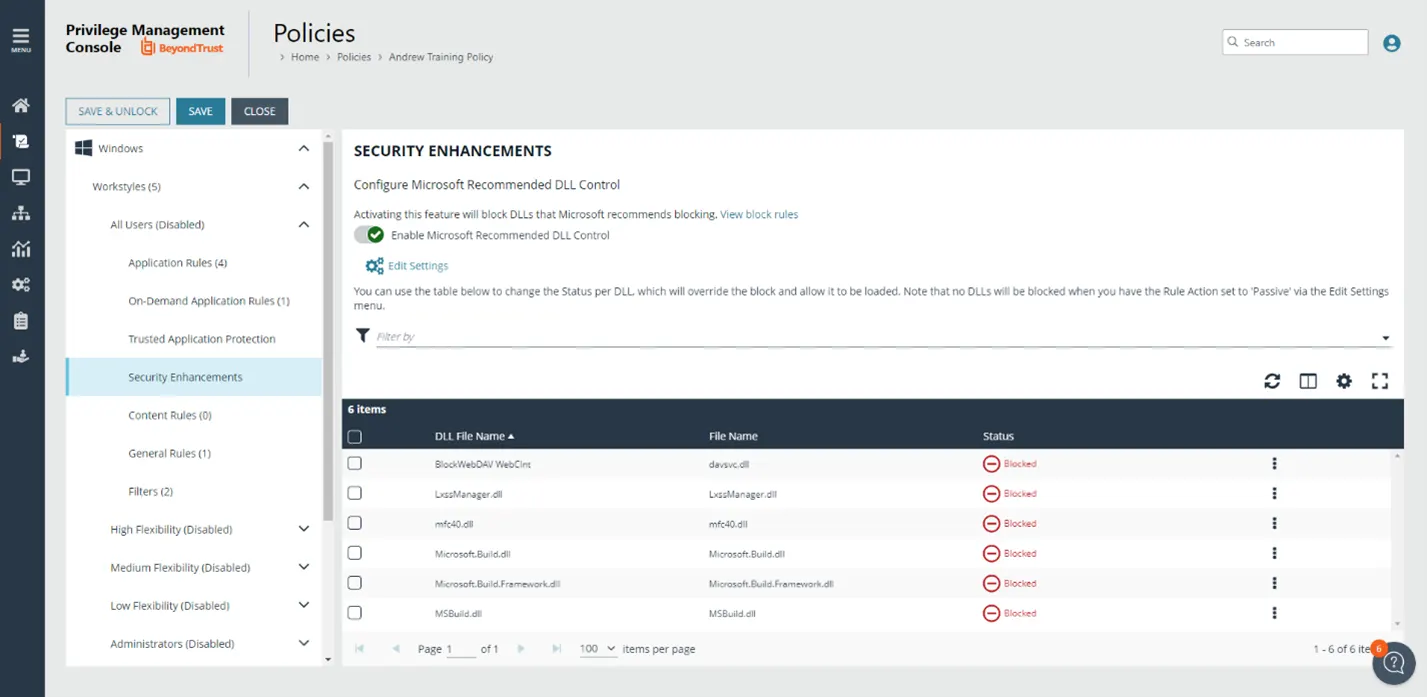The image size is (1427, 697).
Task: Click BeyondTrust logo in header
Action: coord(183,47)
